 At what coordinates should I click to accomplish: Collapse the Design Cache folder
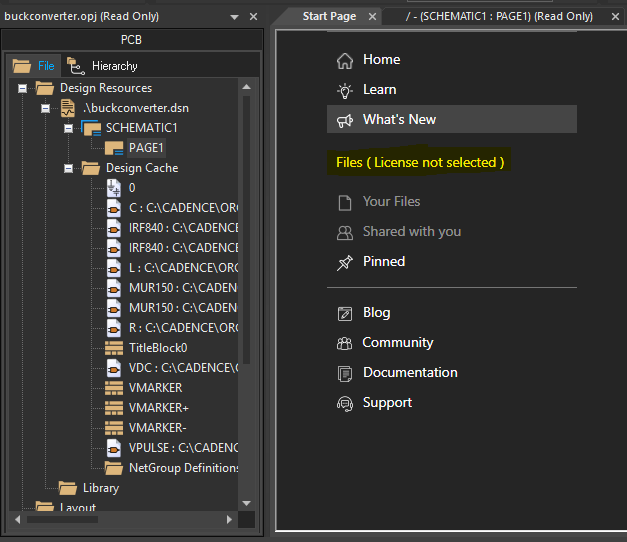68,168
